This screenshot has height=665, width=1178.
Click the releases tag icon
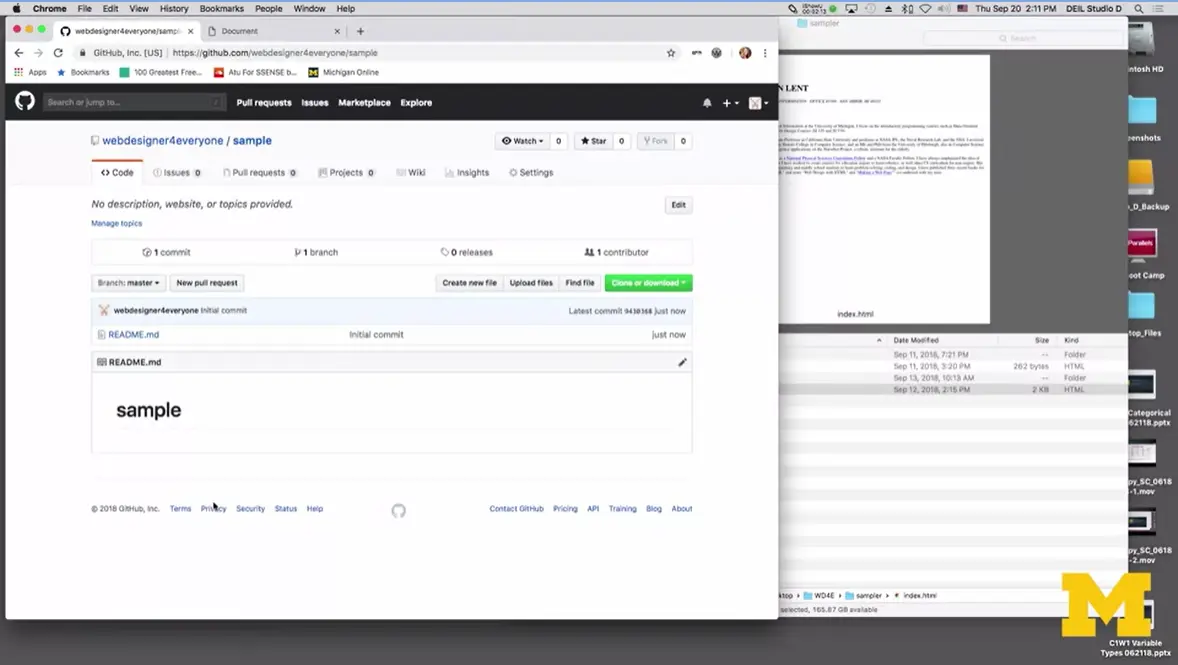point(443,252)
